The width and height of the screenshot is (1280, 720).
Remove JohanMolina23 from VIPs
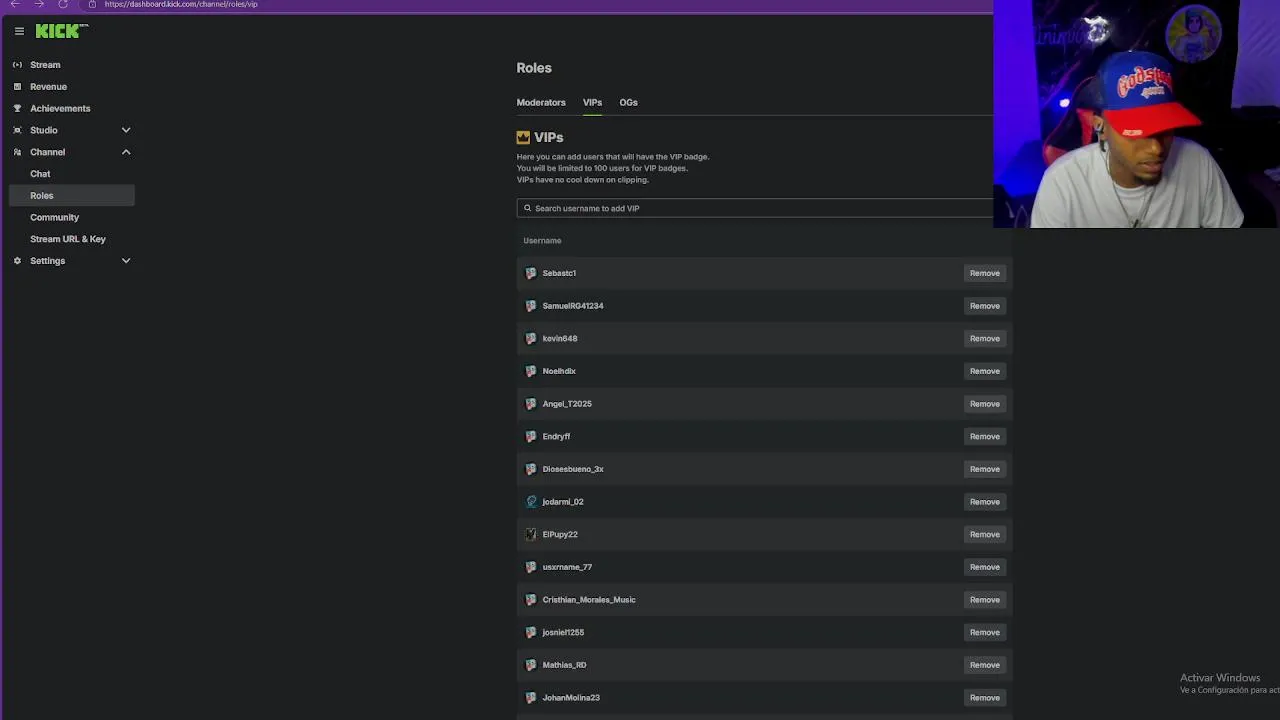click(984, 698)
